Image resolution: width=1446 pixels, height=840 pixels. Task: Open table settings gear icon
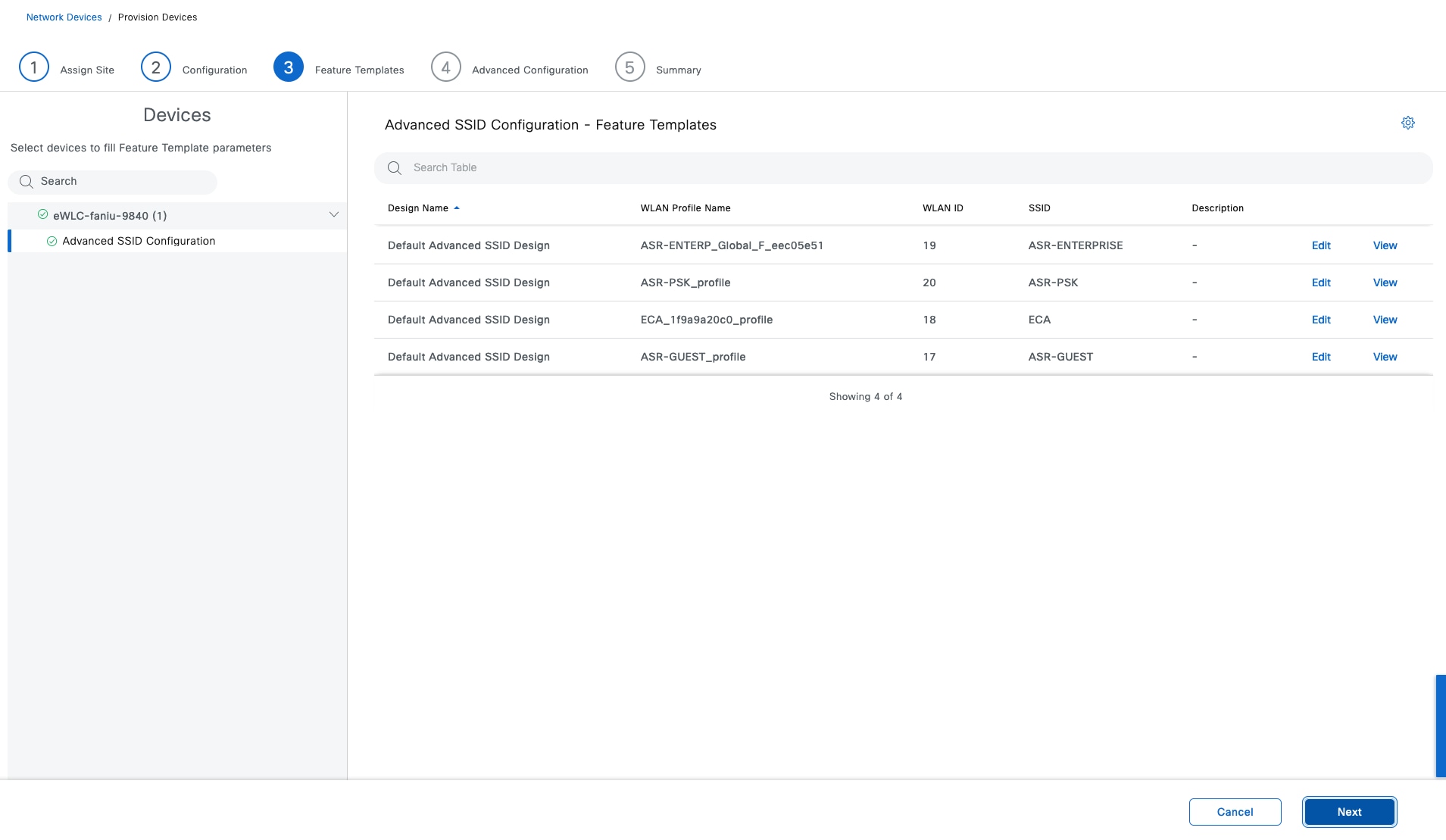pos(1407,123)
